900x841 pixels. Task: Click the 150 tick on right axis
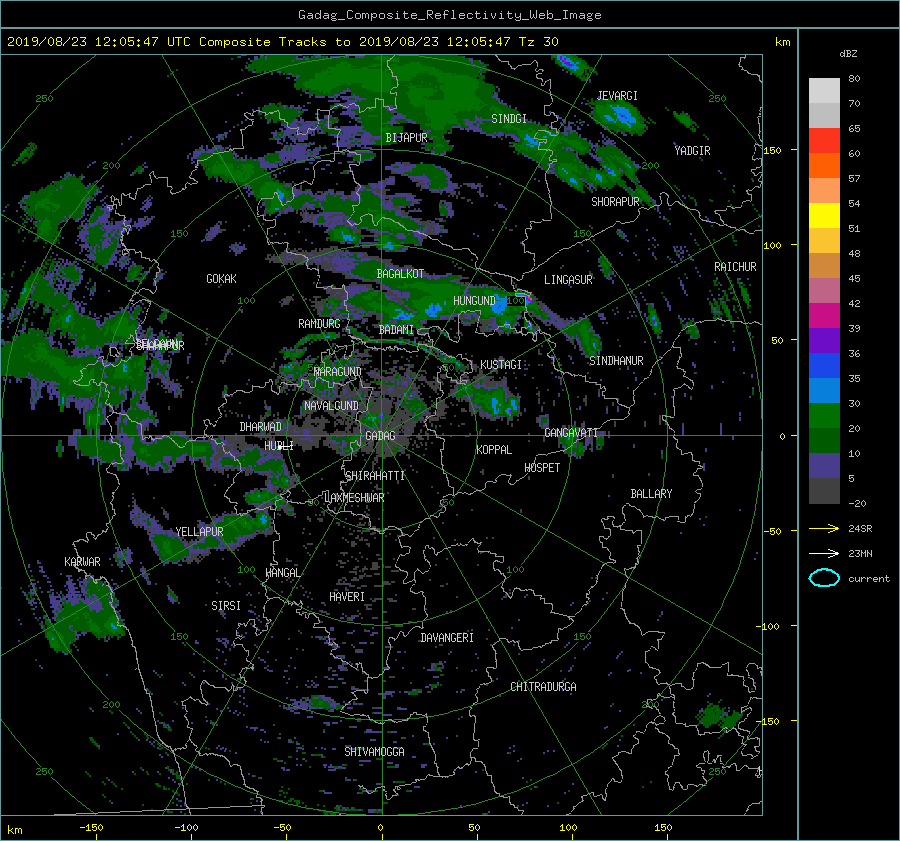click(x=773, y=150)
